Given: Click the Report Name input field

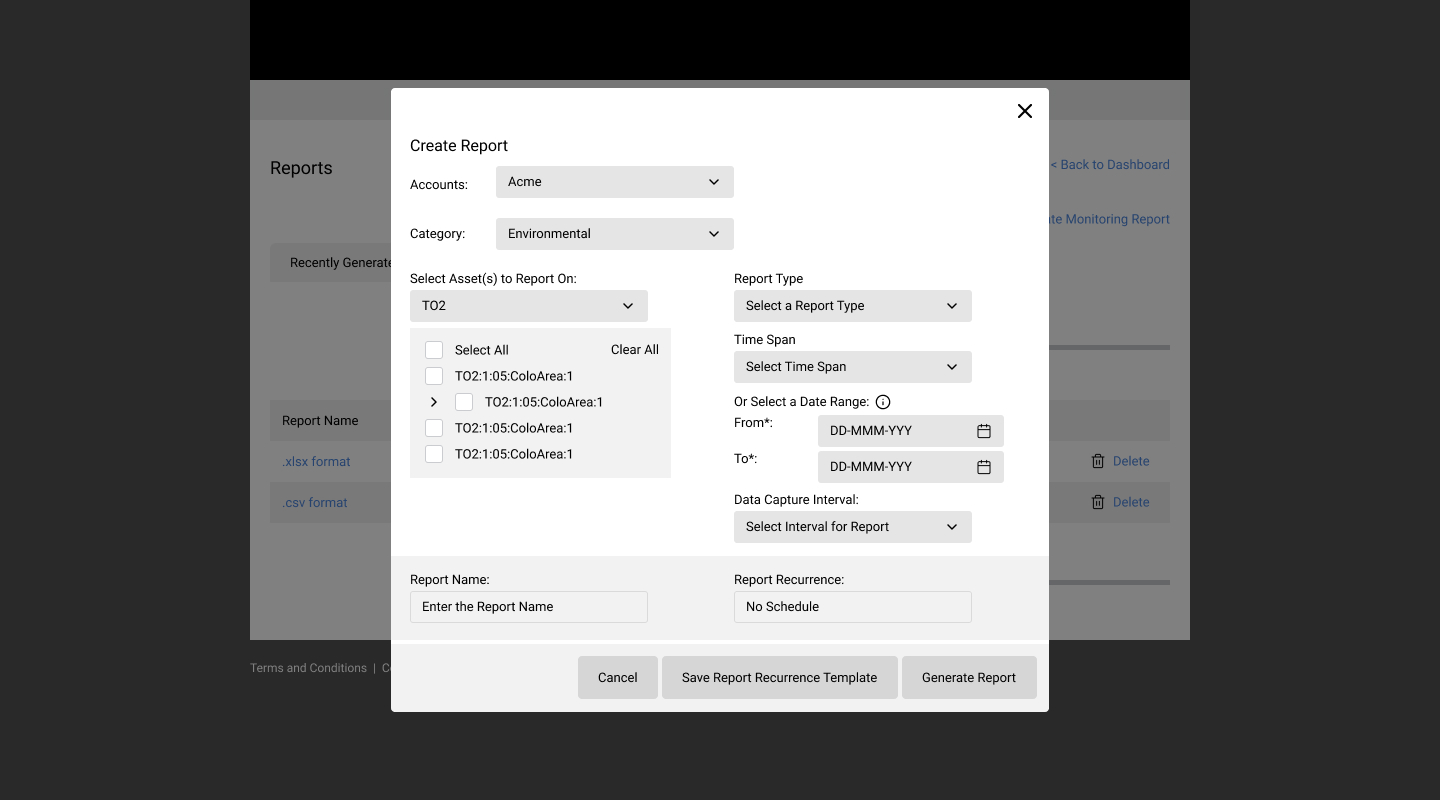Looking at the screenshot, I should point(528,607).
